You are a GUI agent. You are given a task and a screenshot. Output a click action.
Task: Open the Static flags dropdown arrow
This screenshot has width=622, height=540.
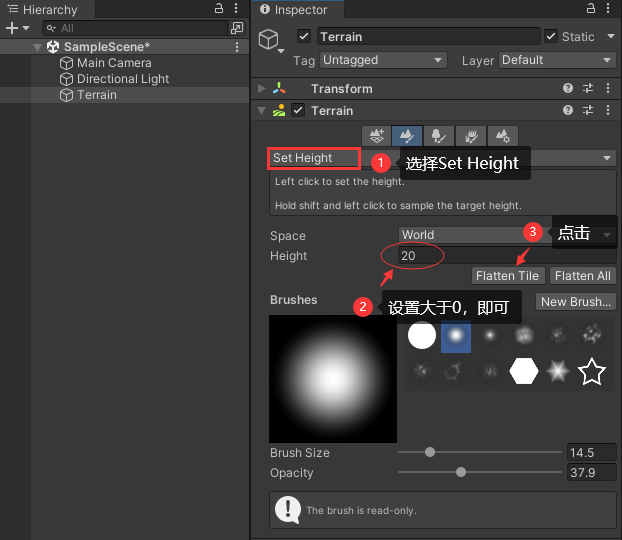click(610, 37)
